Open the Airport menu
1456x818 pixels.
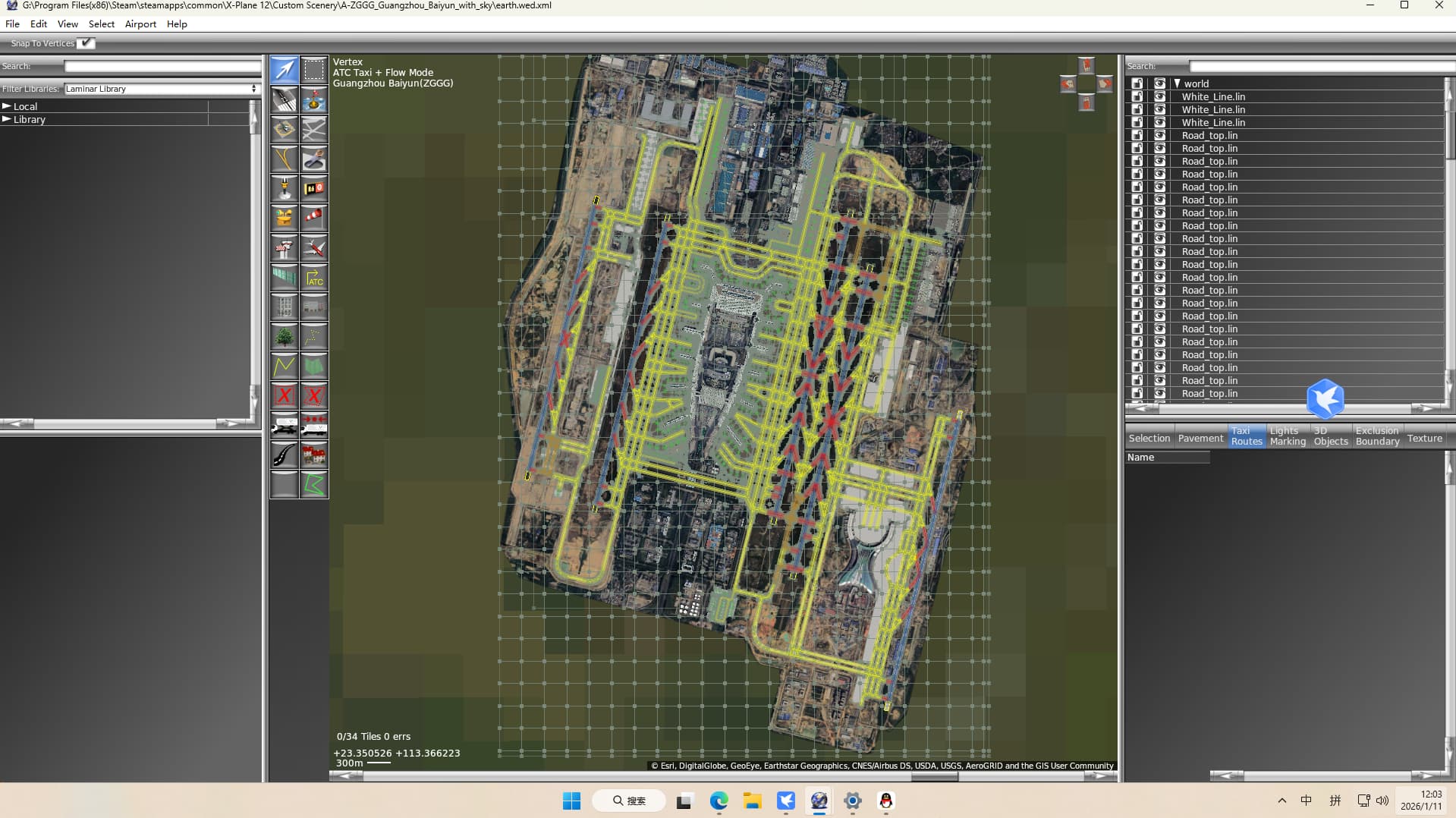point(140,24)
